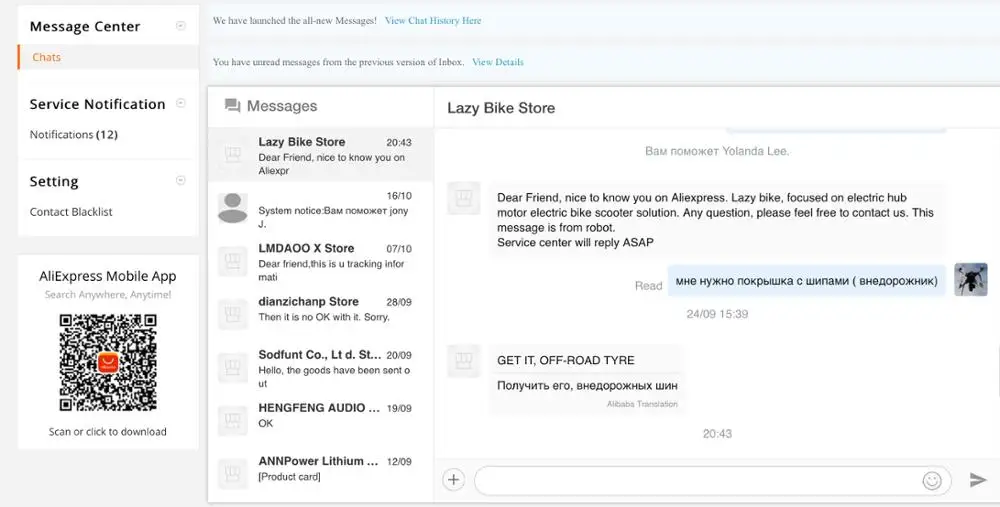Click the GET IT, OFF-ROAD TYRE message
The width and height of the screenshot is (1000, 507).
coord(566,360)
